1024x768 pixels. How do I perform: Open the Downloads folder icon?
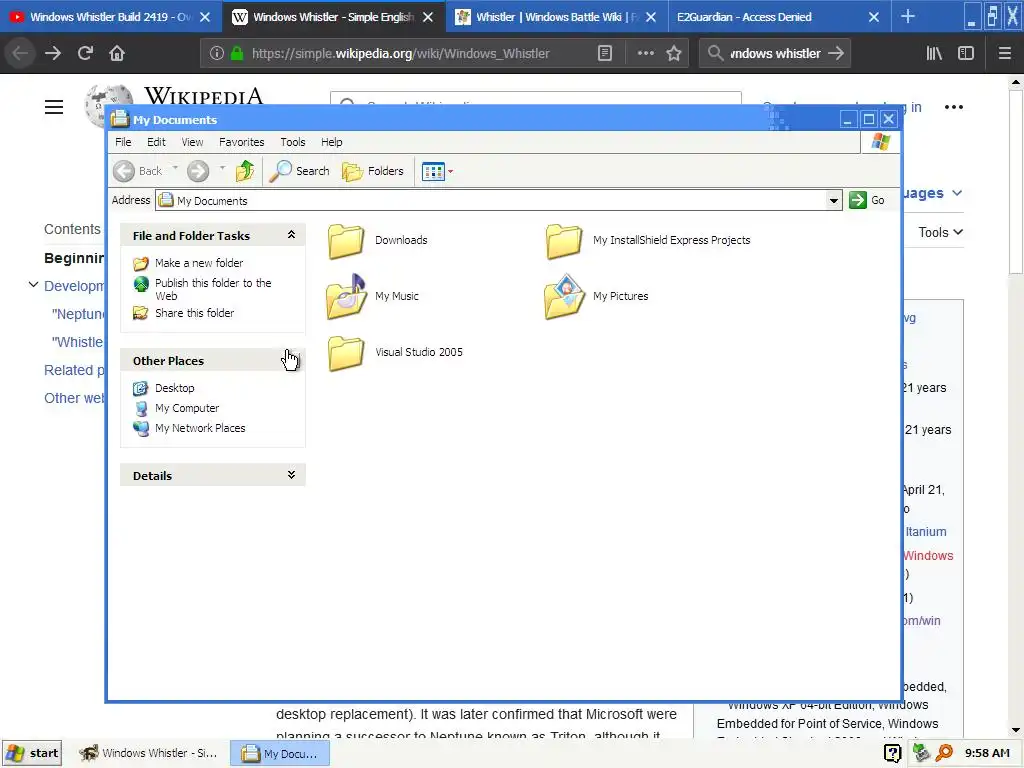tap(345, 240)
